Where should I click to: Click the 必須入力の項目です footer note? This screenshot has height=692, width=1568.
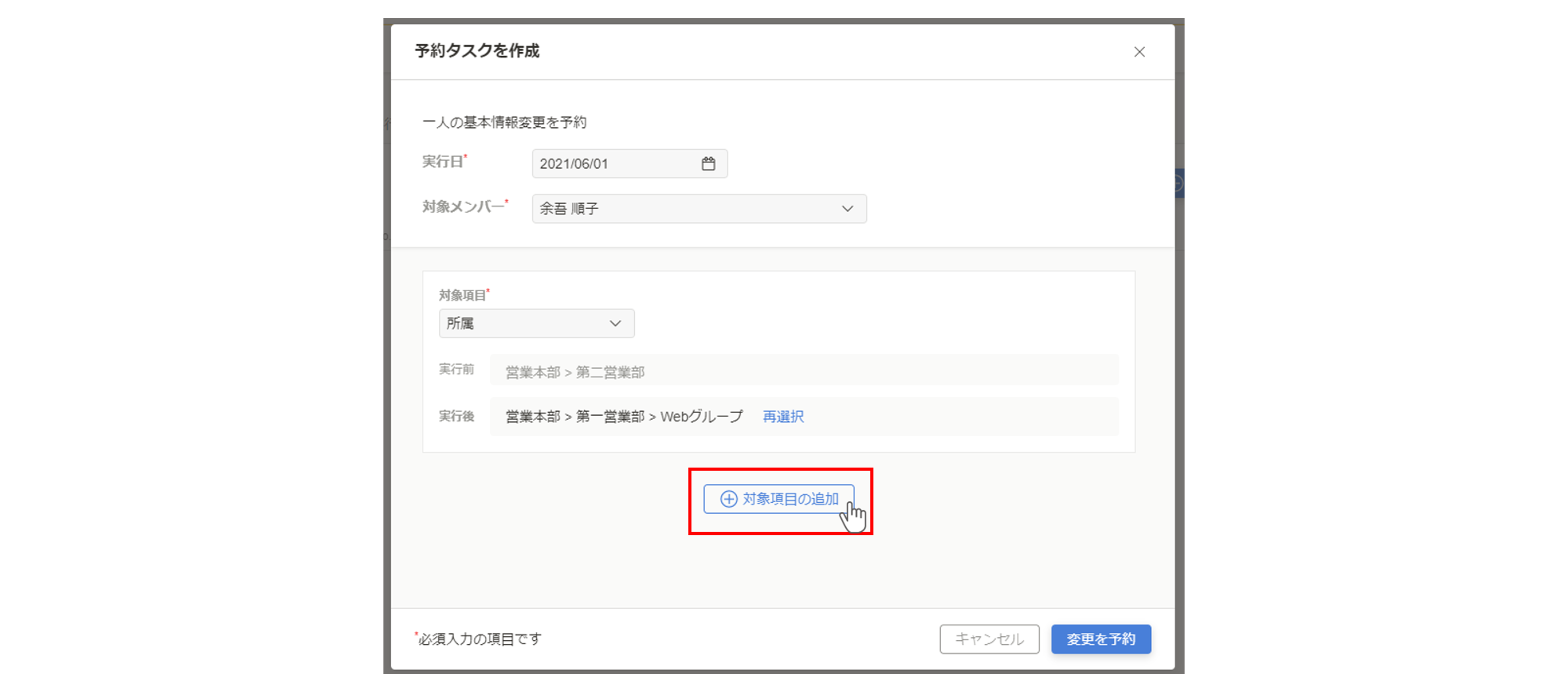pos(480,639)
